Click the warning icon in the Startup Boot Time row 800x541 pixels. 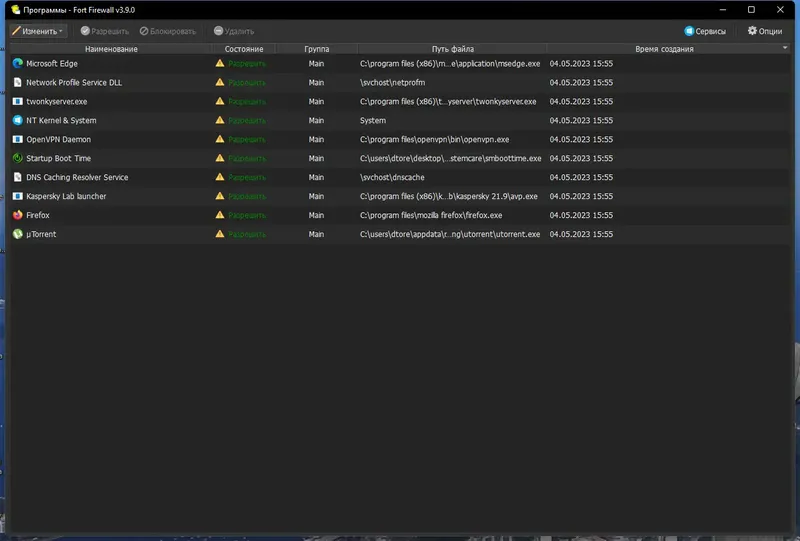click(220, 158)
